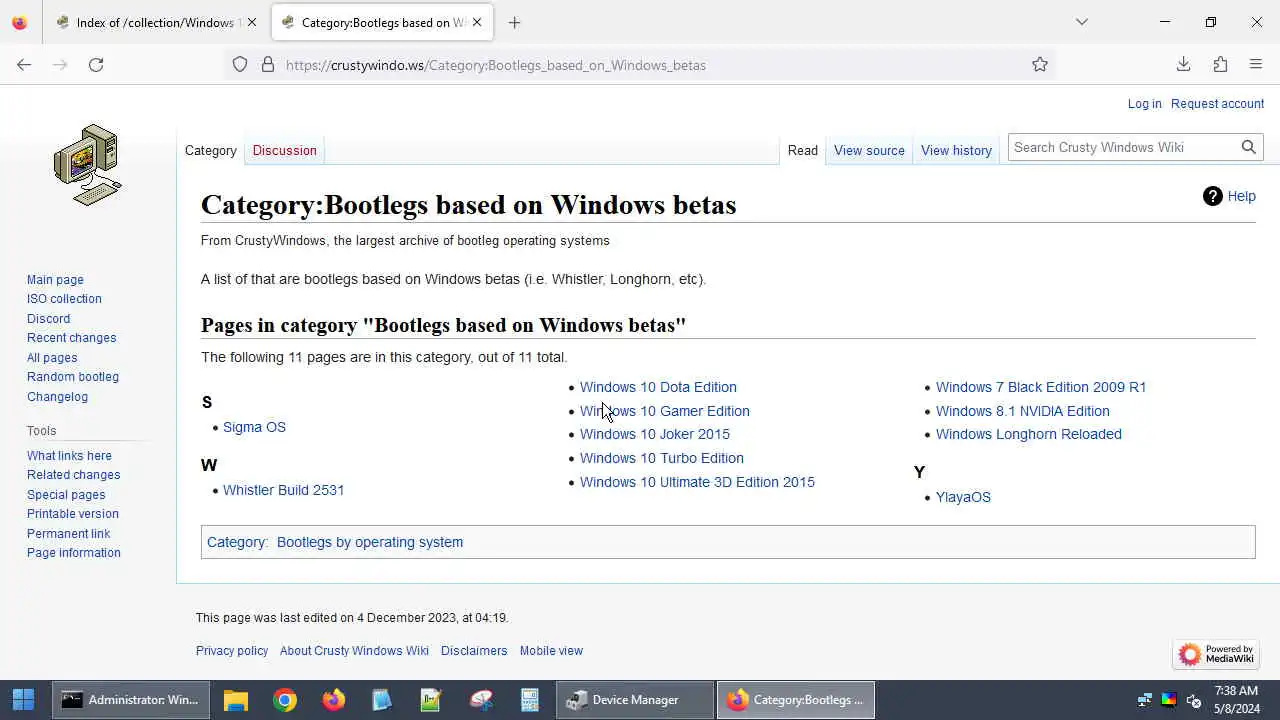Image resolution: width=1280 pixels, height=720 pixels.
Task: Open the Calculator taskbar icon
Action: [x=530, y=700]
